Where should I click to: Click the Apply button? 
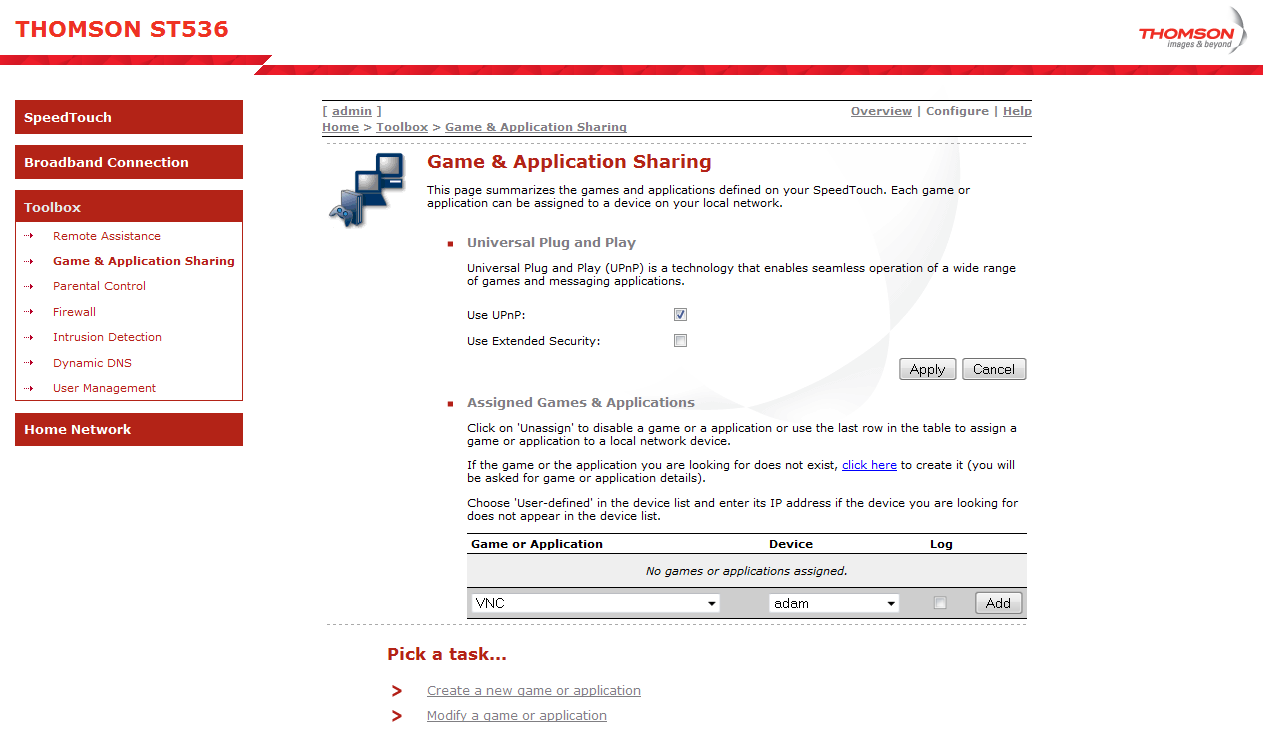click(927, 369)
